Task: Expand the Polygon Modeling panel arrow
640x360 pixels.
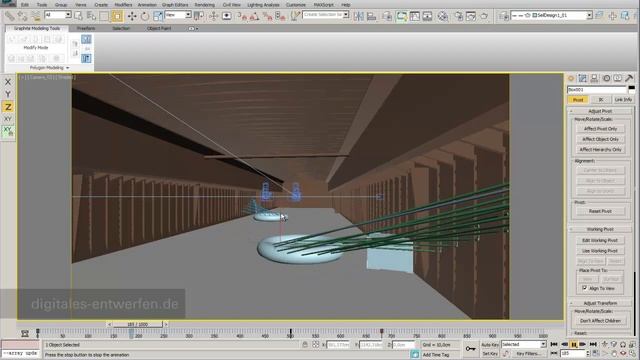Action: click(x=67, y=68)
